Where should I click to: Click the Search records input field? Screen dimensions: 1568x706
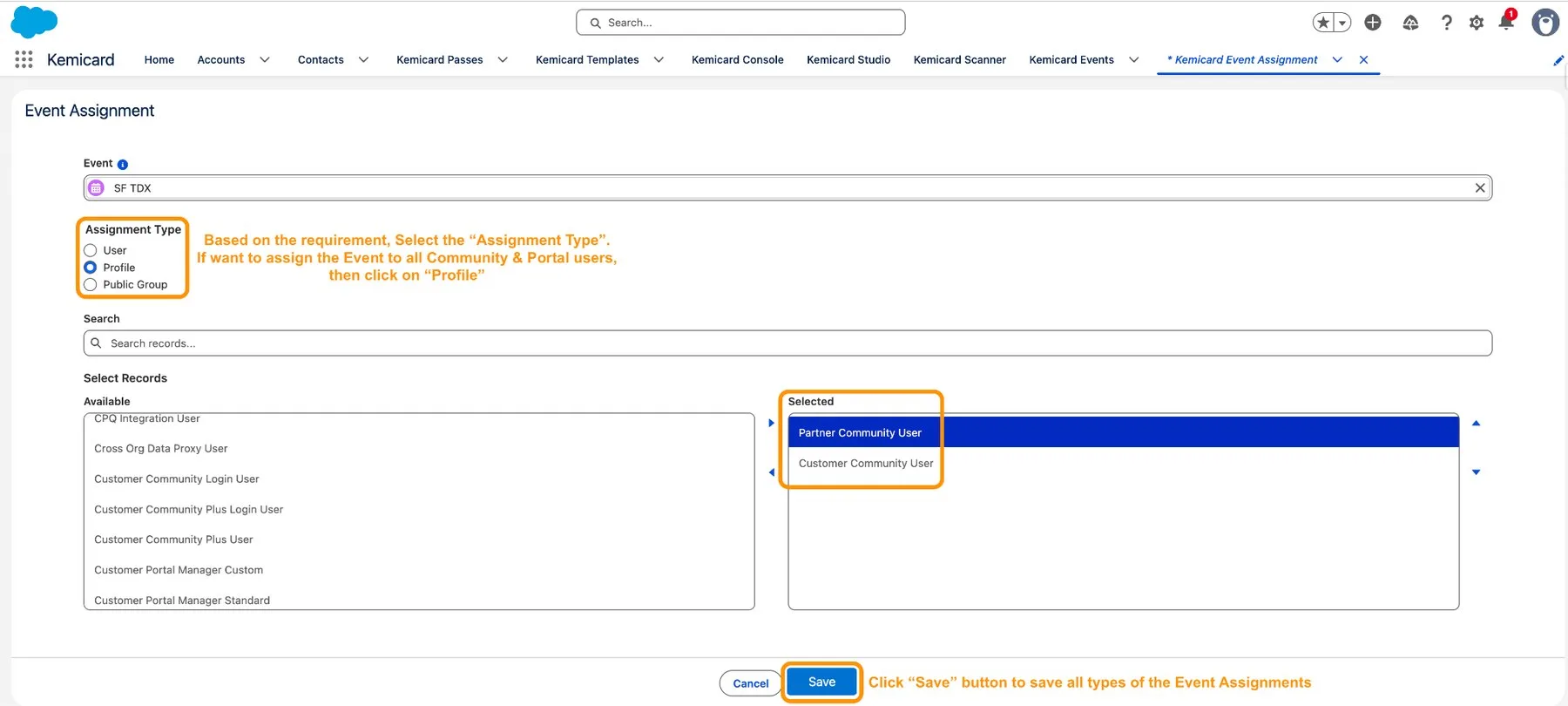pos(787,343)
